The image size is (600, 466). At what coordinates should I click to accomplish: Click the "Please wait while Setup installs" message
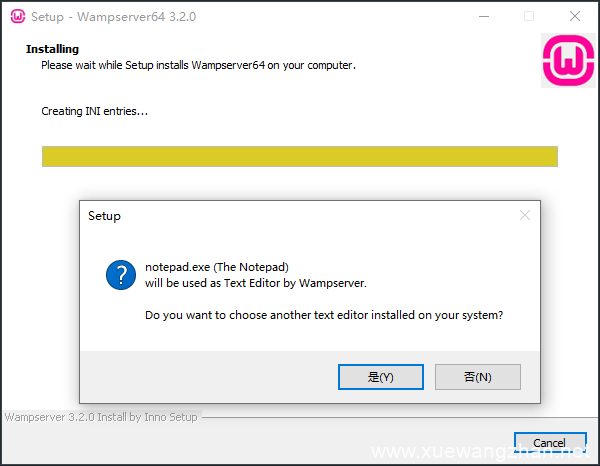tap(198, 65)
